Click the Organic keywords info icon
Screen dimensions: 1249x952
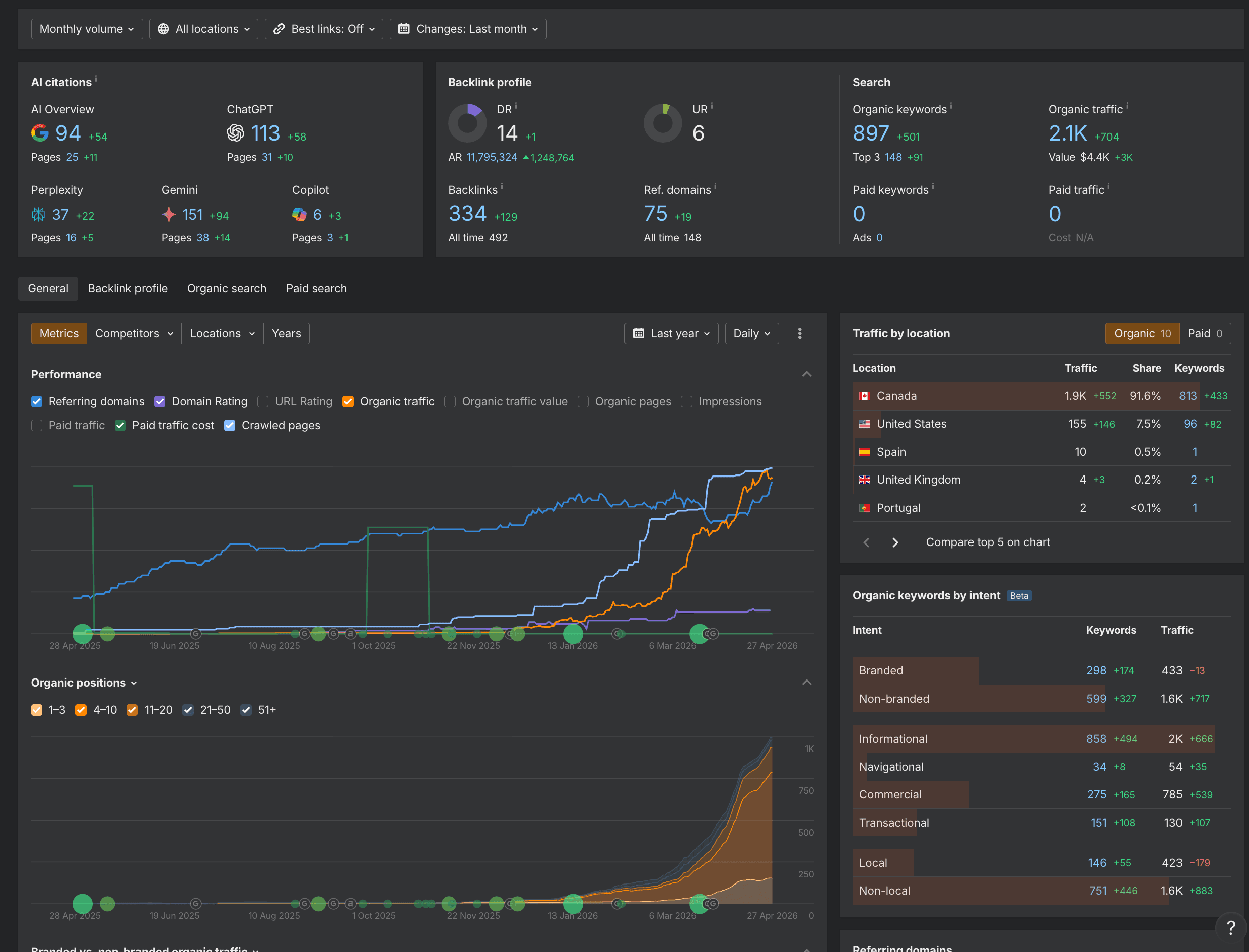coord(950,105)
